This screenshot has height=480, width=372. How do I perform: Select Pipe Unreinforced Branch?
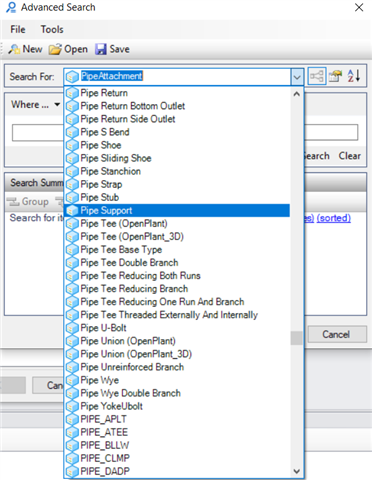pos(177,367)
